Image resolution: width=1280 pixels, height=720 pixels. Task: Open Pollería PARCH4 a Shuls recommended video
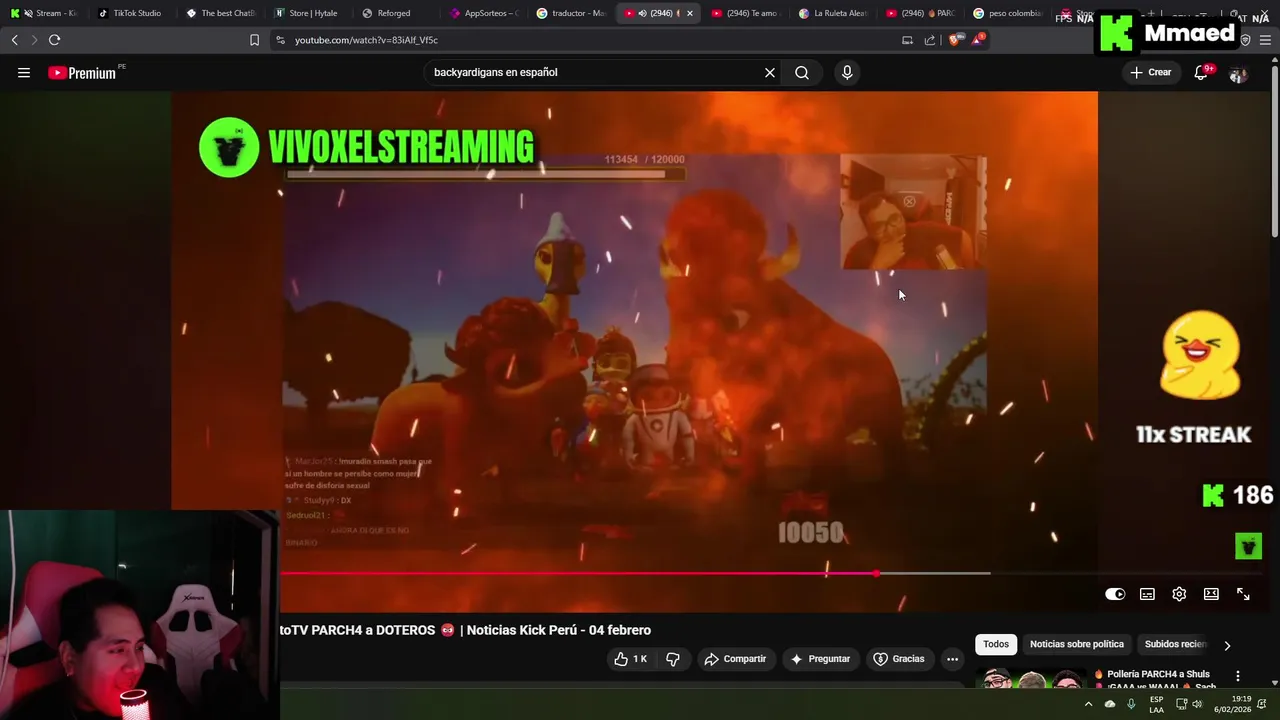point(1156,680)
